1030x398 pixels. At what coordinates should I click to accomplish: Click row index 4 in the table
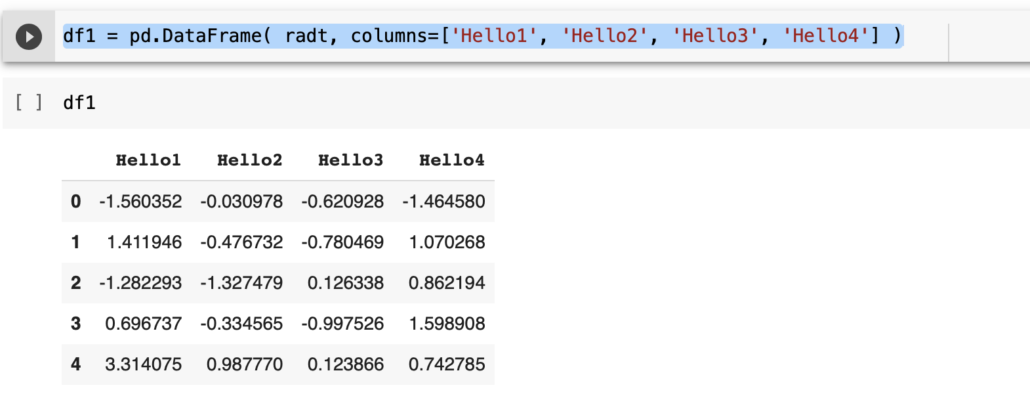point(76,365)
